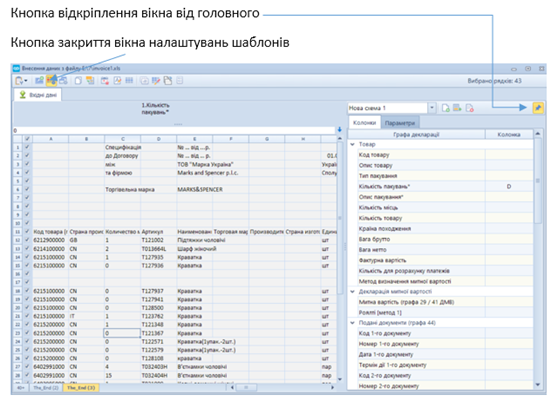558x401 pixels.
Task: Click the declaration list's down scroll arrow
Action: pos(538,385)
